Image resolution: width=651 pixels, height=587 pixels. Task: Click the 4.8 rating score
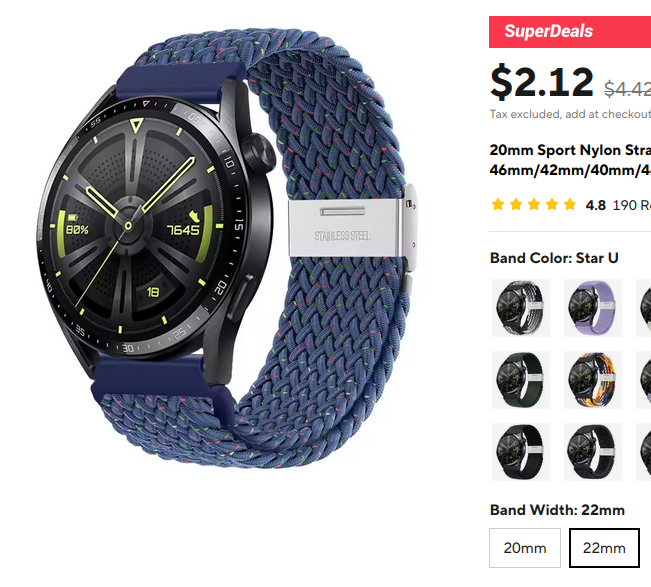tap(595, 205)
